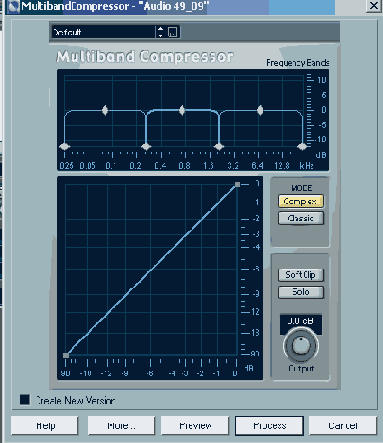This screenshot has width=383, height=443.
Task: Select the low band gain diamond handle
Action: pos(105,110)
